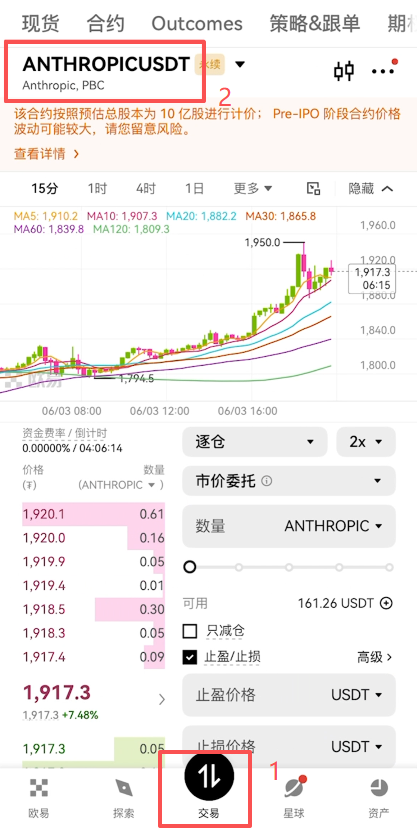Open the order book (ANTHROPIC) unit dropdown
The height and width of the screenshot is (833, 417).
121,485
